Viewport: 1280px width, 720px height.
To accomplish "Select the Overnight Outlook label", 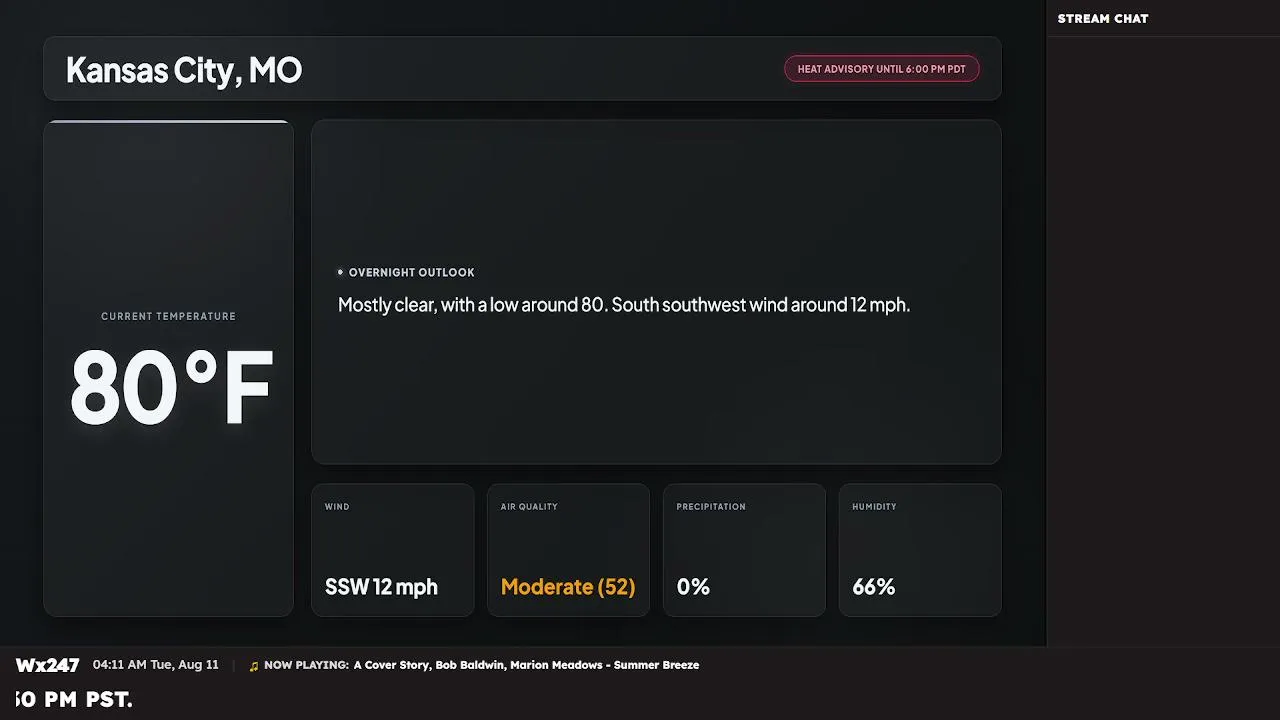I will point(412,272).
